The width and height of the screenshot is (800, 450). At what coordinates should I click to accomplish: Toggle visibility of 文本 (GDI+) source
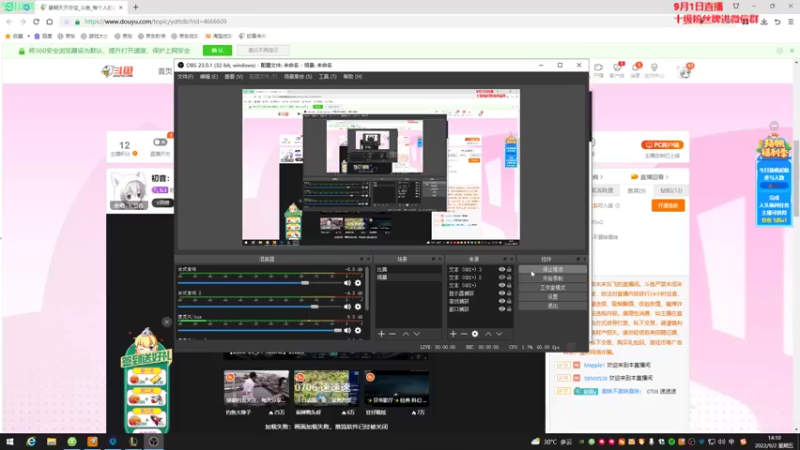pyautogui.click(x=502, y=285)
